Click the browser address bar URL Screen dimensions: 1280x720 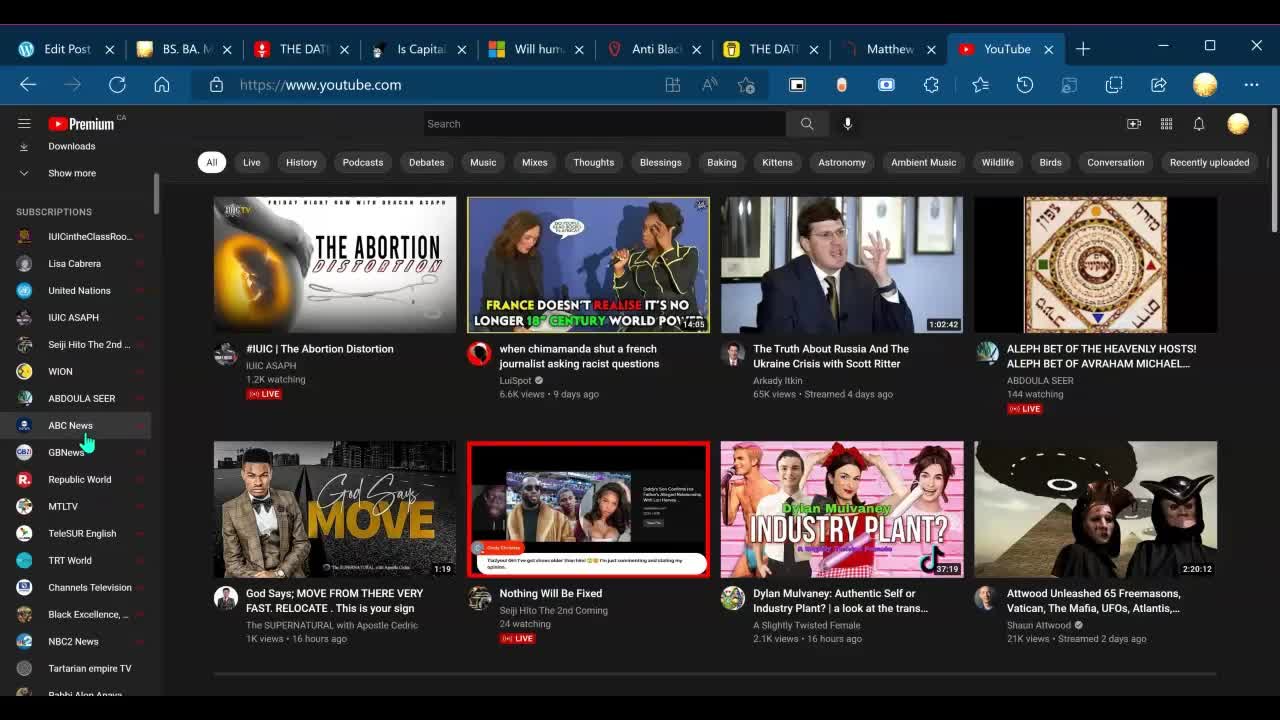[x=320, y=85]
